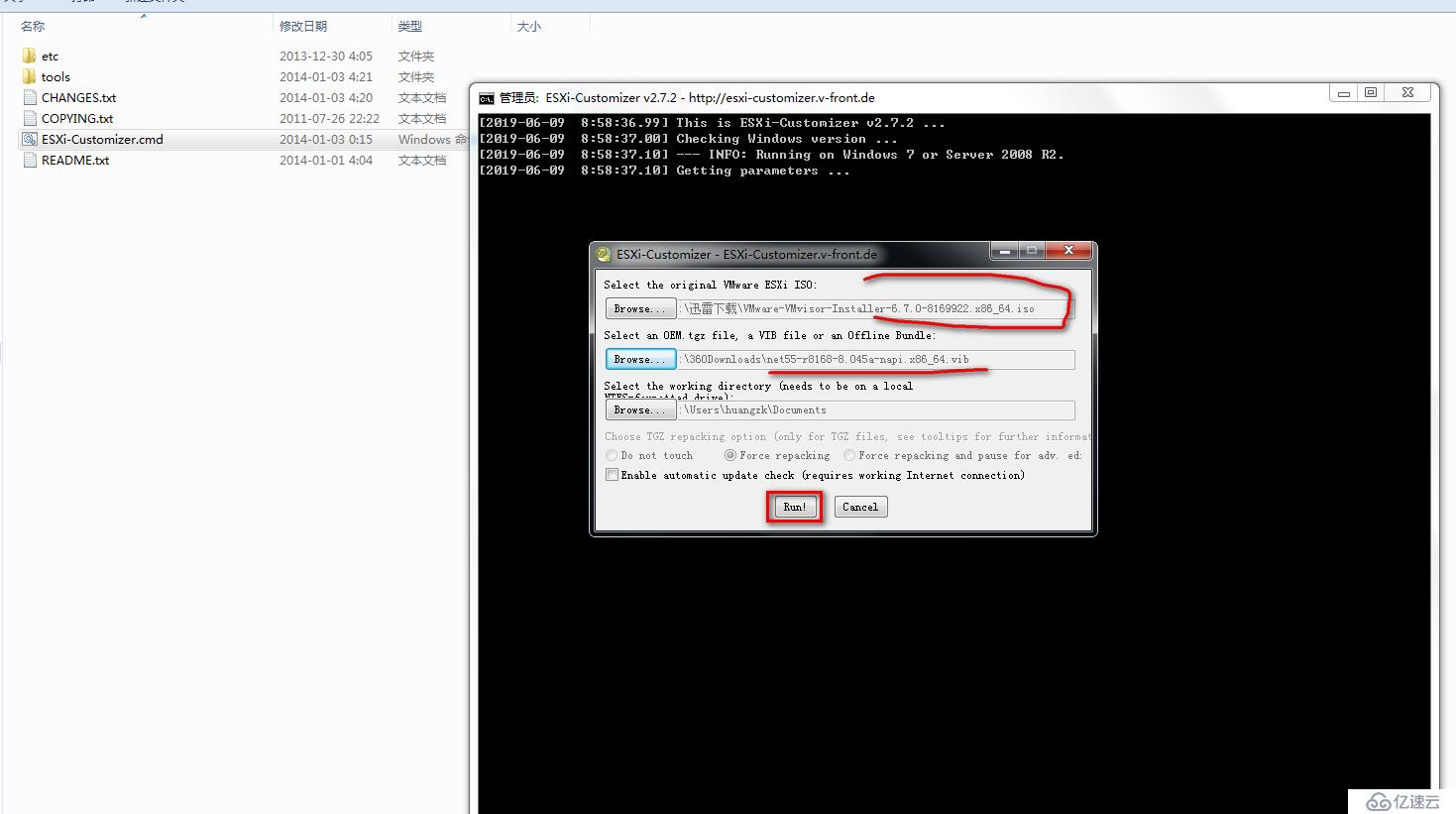
Task: Sort files by 大小 column header
Action: tap(529, 26)
